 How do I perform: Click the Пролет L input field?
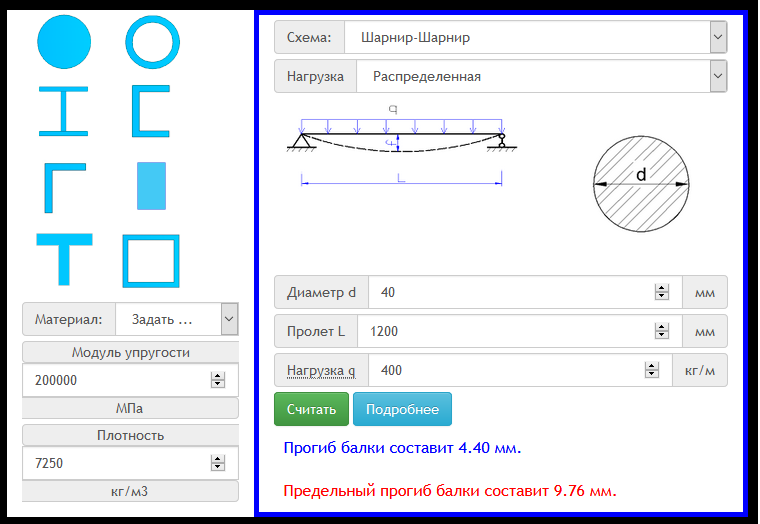520,332
